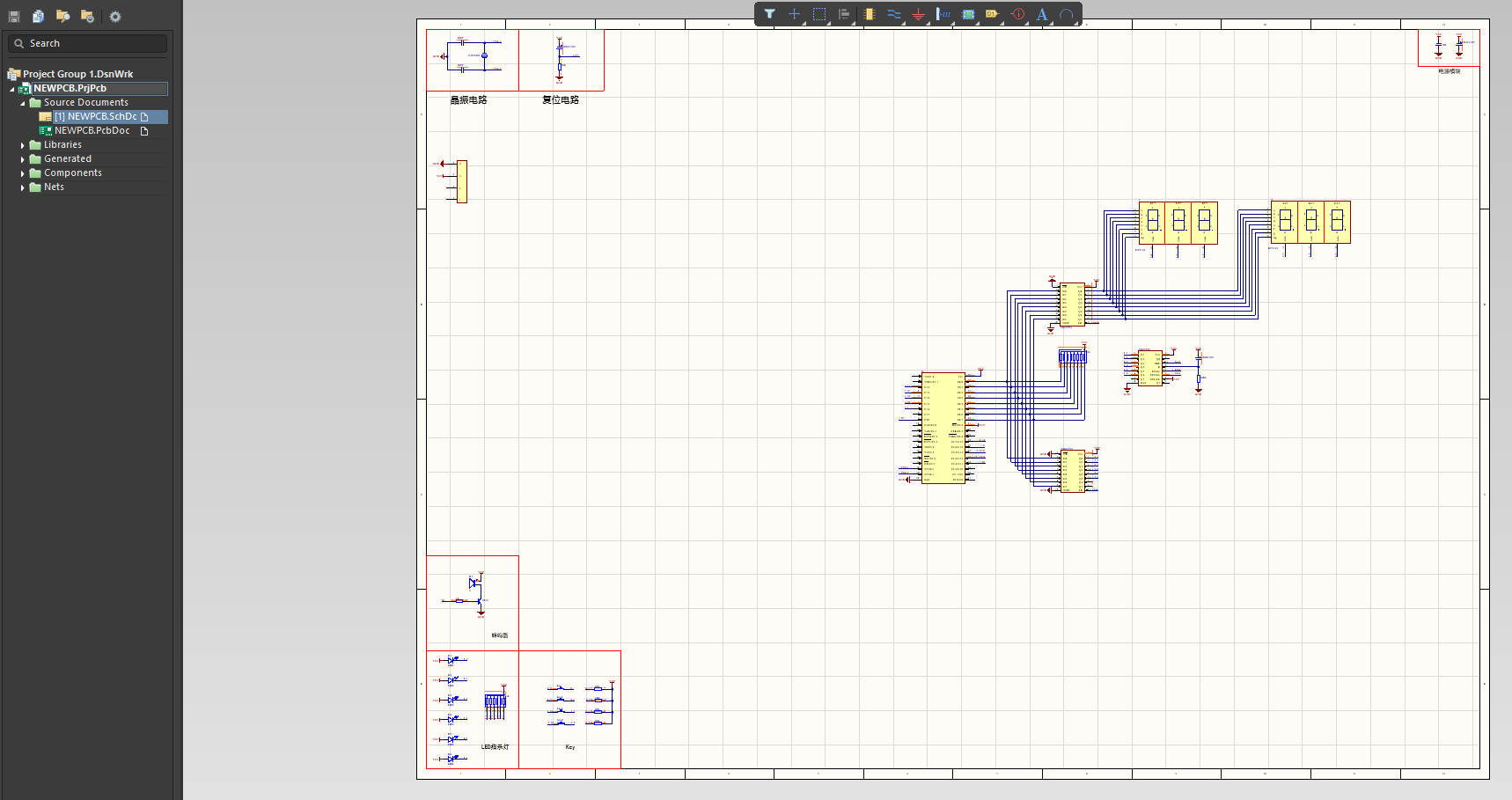This screenshot has width=1512, height=800.
Task: Select the 晶振电路 label on schematic
Action: pos(468,100)
